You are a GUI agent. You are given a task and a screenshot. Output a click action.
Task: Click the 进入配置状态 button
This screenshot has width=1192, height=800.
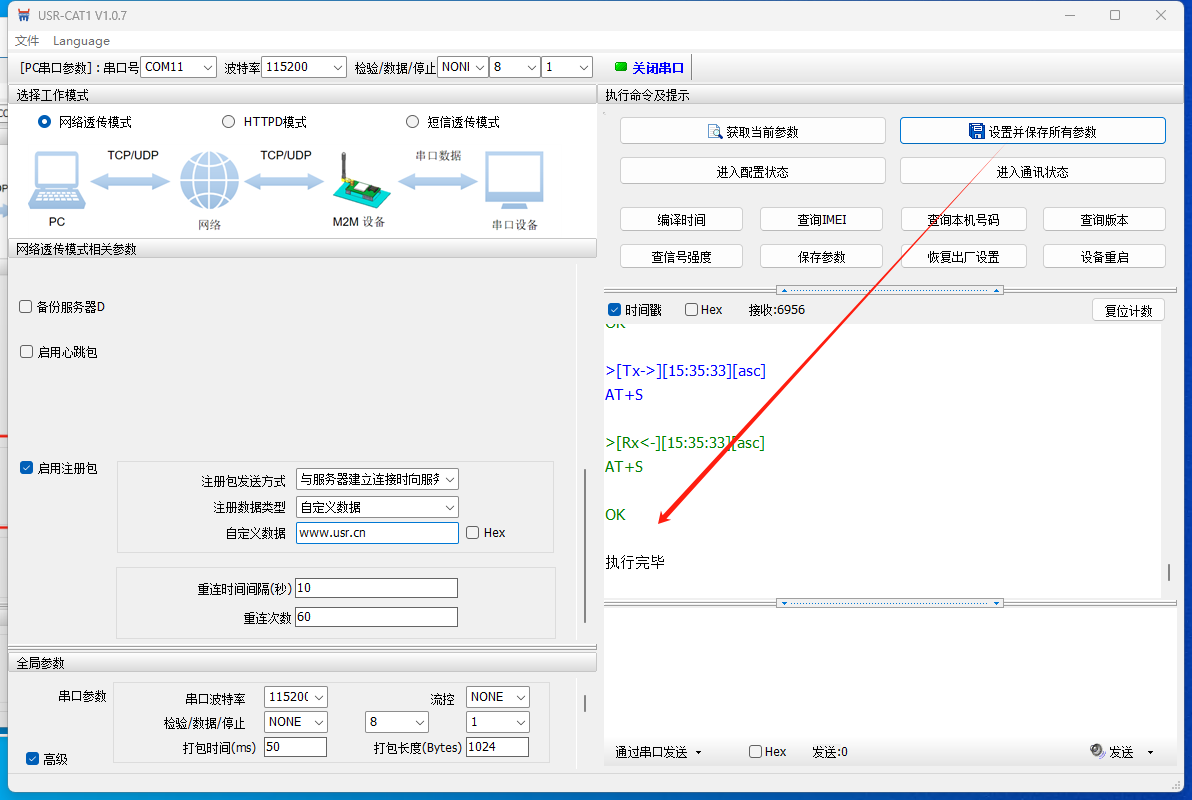[x=753, y=171]
